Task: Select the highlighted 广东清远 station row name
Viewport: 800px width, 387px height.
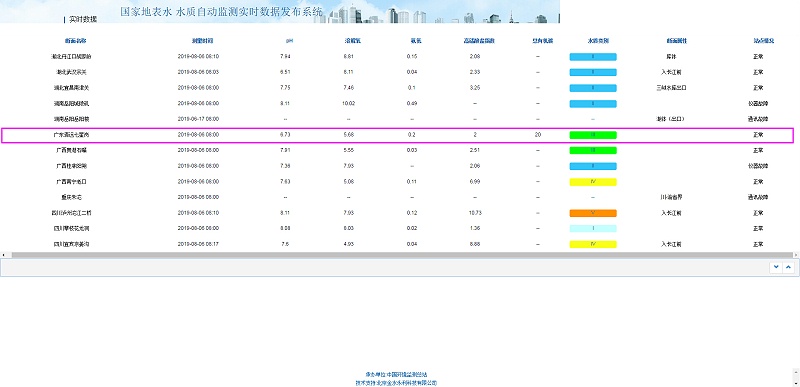Action: (74, 135)
